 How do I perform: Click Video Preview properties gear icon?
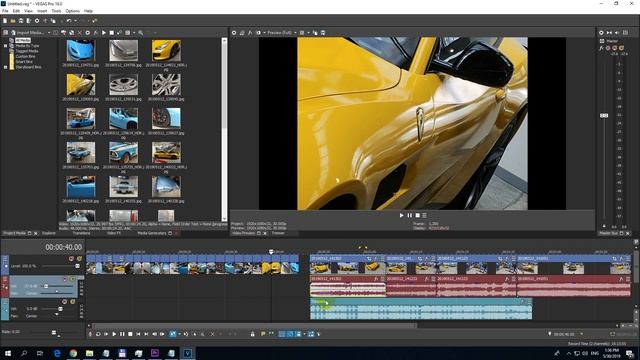tap(234, 33)
